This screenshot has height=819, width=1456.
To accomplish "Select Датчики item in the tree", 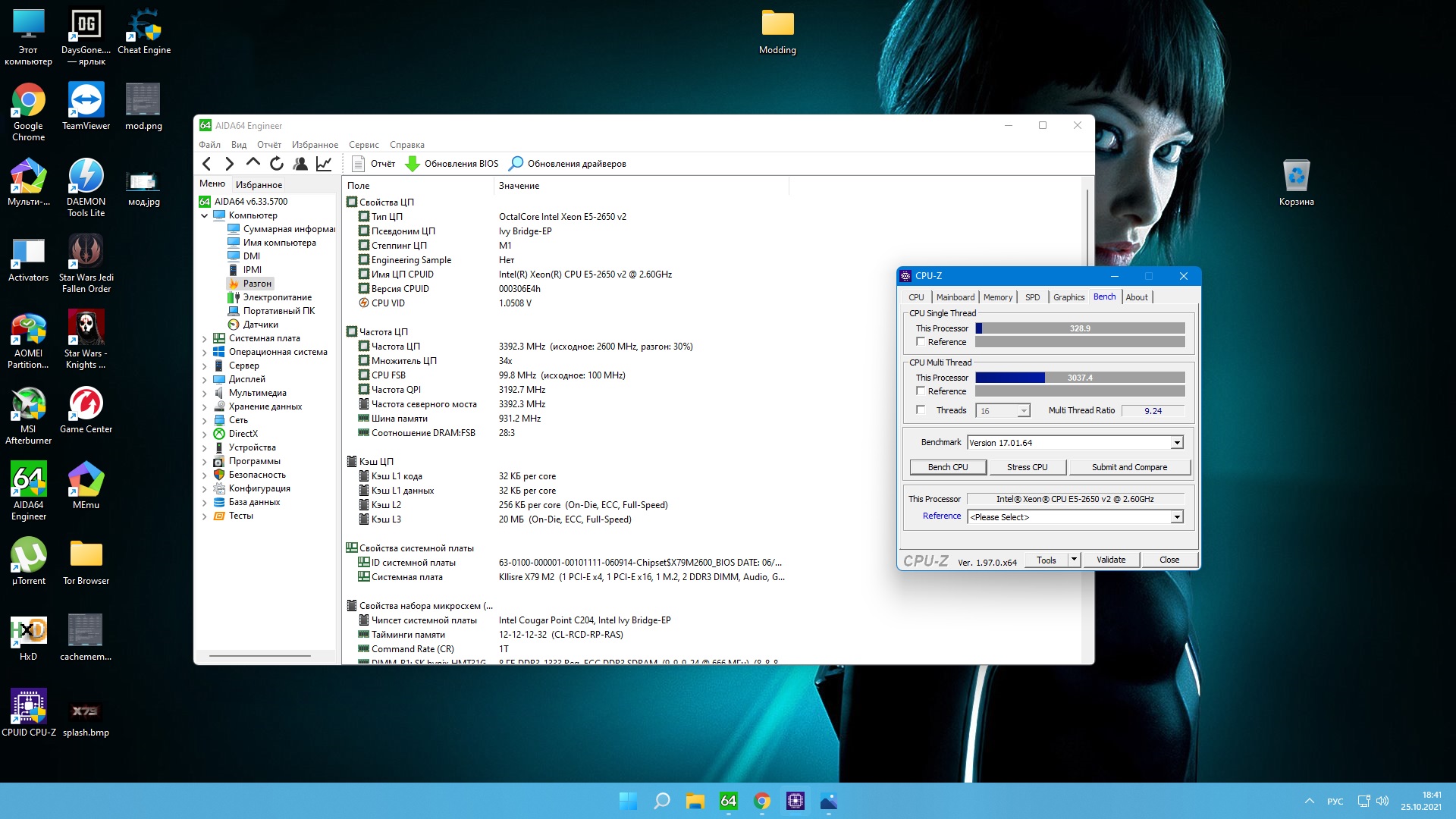I will point(260,325).
